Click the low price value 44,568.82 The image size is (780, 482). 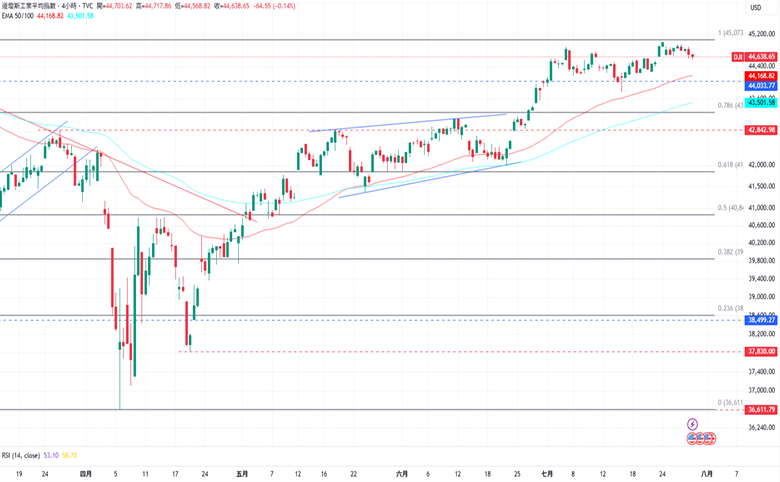(196, 6)
